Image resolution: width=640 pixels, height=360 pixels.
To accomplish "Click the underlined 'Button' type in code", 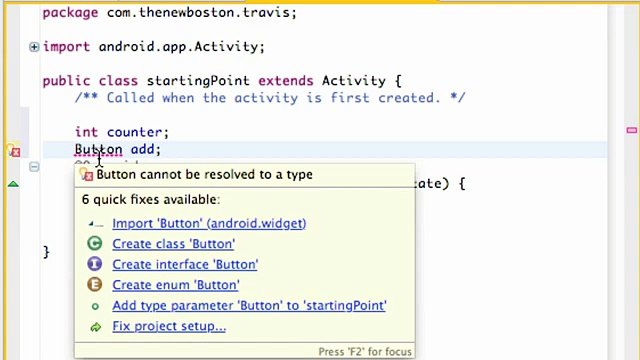I will (98, 149).
